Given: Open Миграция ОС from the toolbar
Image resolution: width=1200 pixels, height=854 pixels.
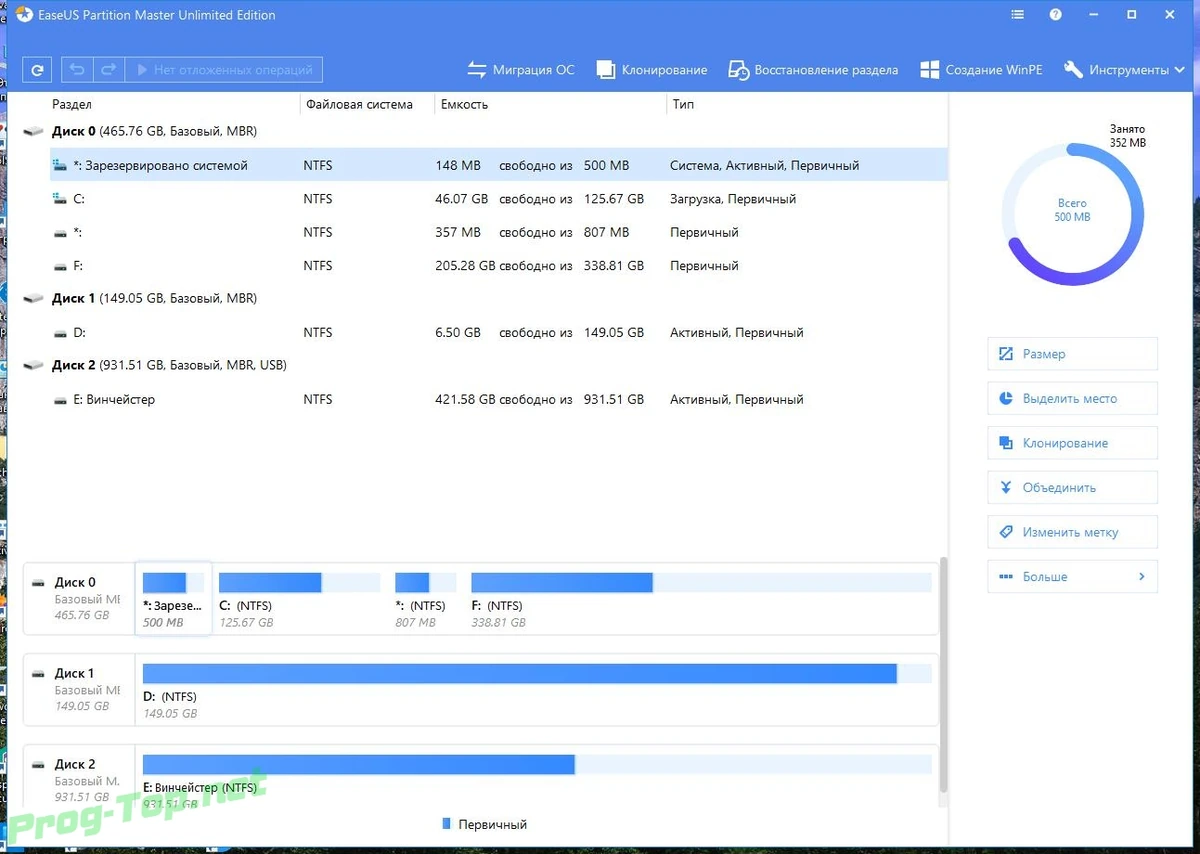Looking at the screenshot, I should (521, 70).
